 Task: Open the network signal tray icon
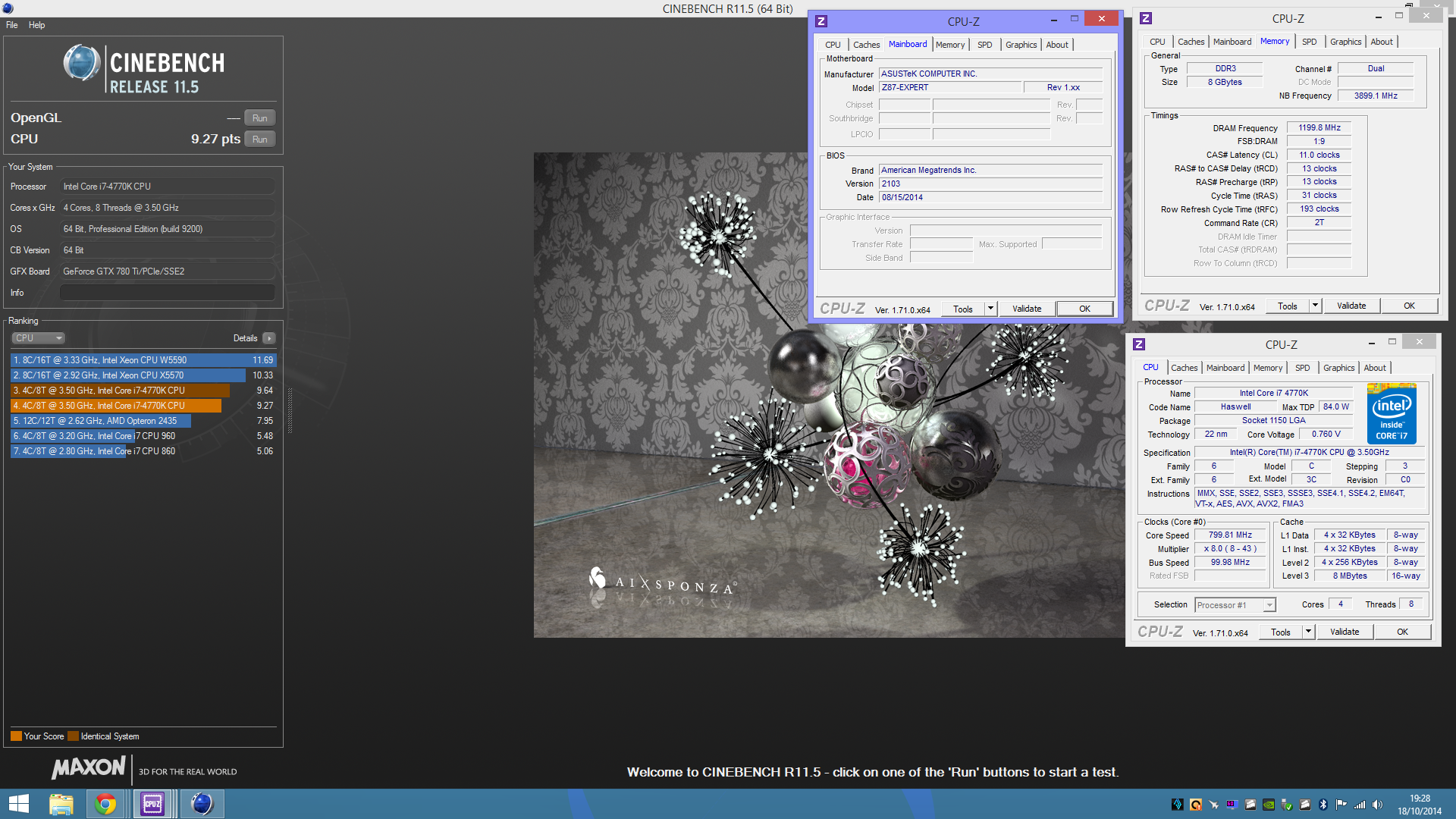click(1360, 805)
